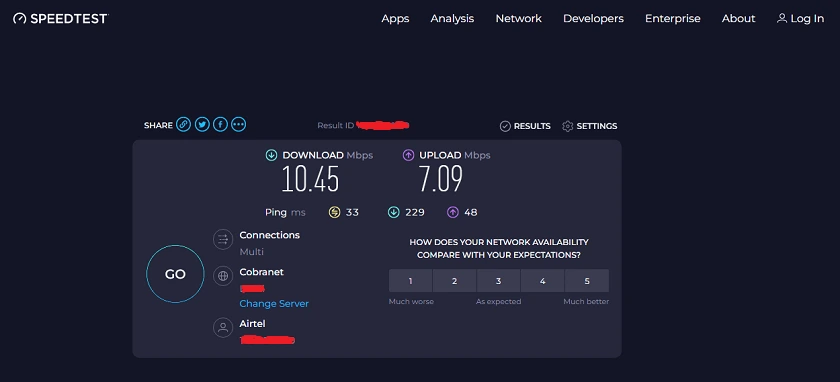Click the Result ID label
Viewport: 840px width, 382px height.
[x=336, y=125]
